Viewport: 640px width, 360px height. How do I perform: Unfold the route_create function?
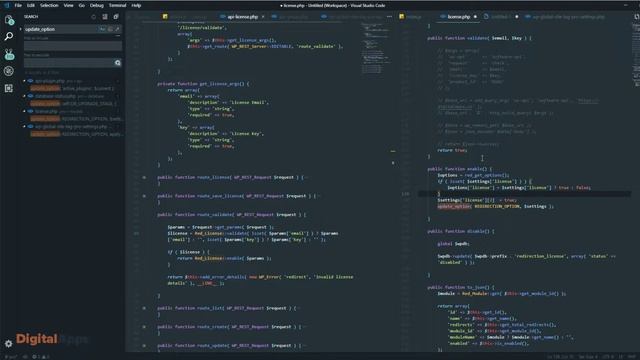(144, 327)
